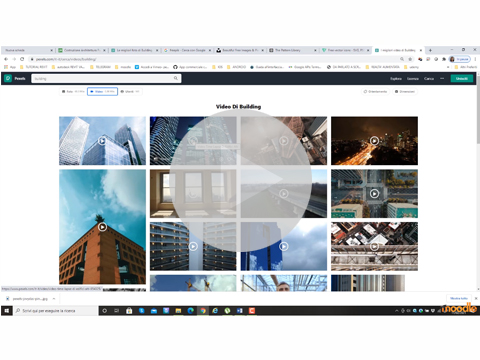This screenshot has width=480, height=360.
Task: Click the play icon on night city highway video
Action: click(x=374, y=141)
